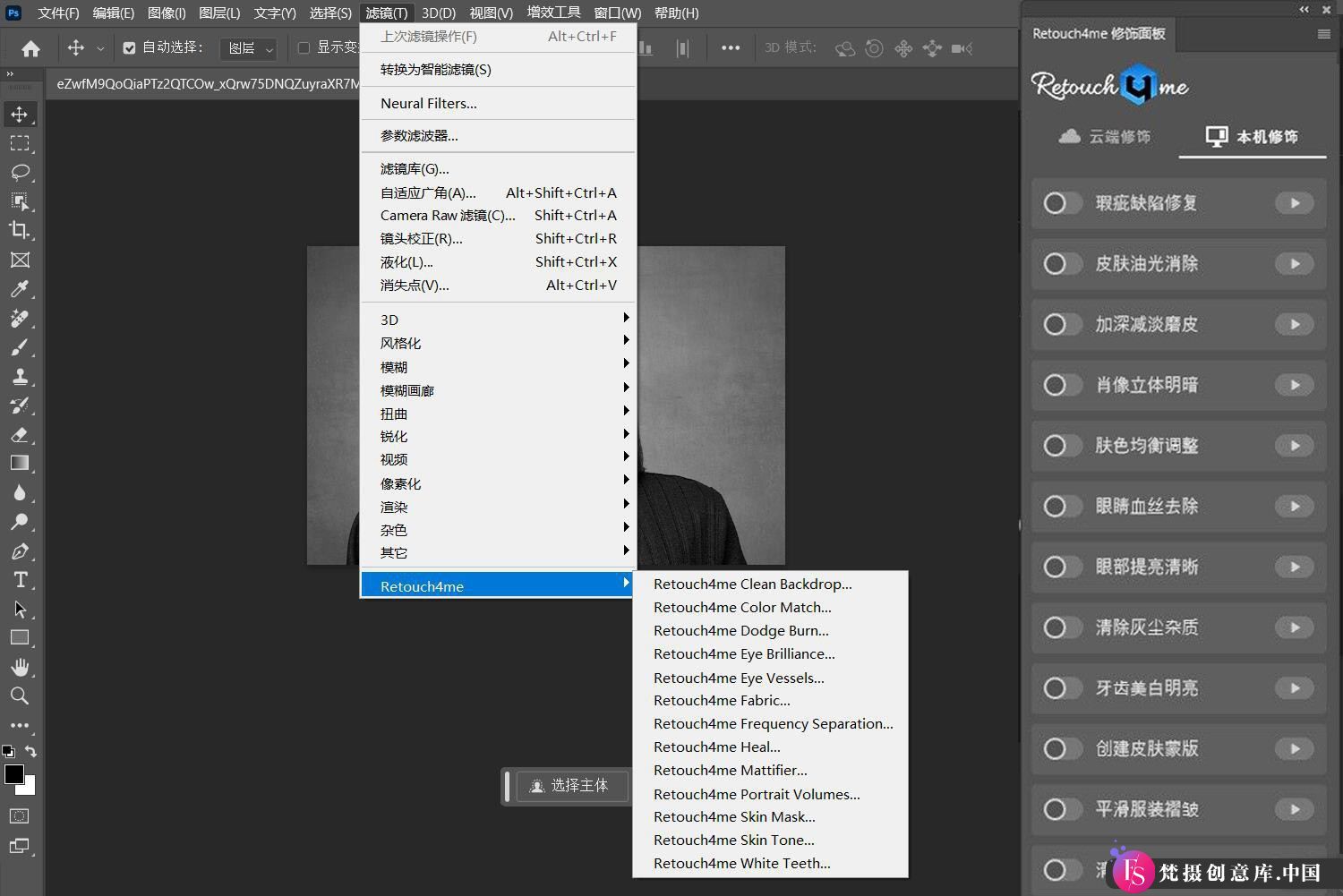Swap foreground and background colors
Image resolution: width=1343 pixels, height=896 pixels.
pyautogui.click(x=31, y=751)
